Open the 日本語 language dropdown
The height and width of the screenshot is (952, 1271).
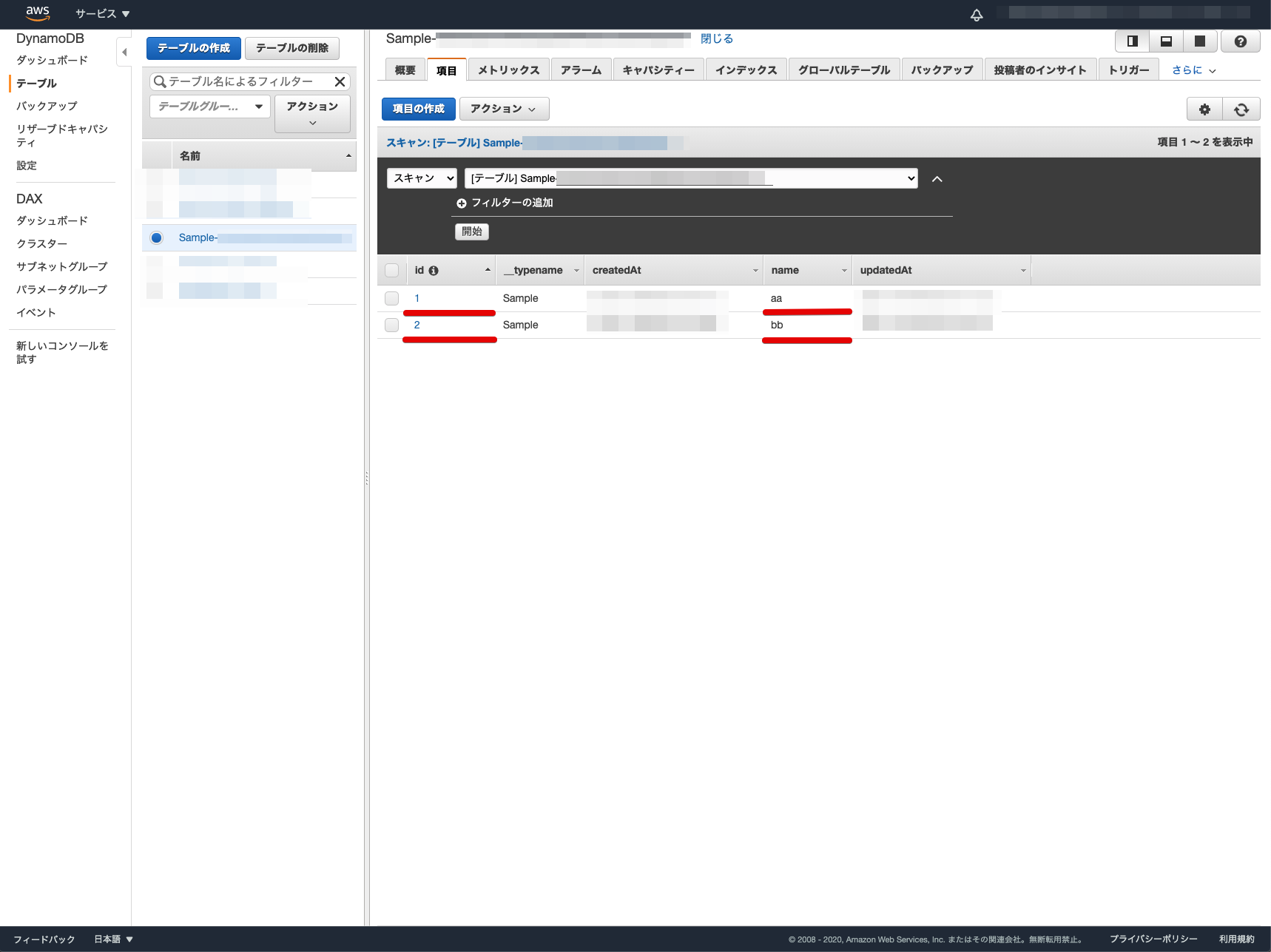click(113, 939)
